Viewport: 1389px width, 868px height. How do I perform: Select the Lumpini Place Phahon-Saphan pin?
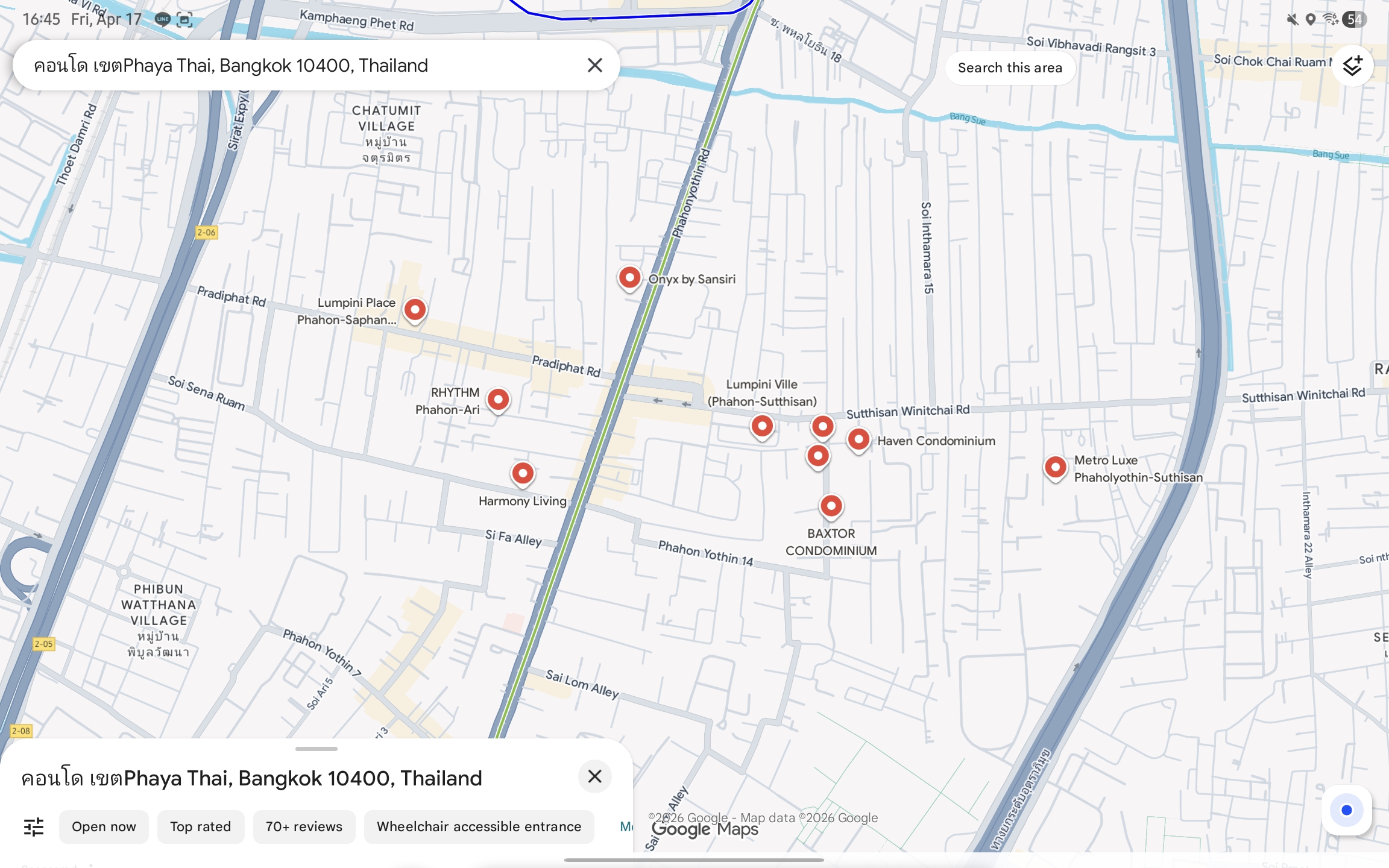click(x=415, y=311)
